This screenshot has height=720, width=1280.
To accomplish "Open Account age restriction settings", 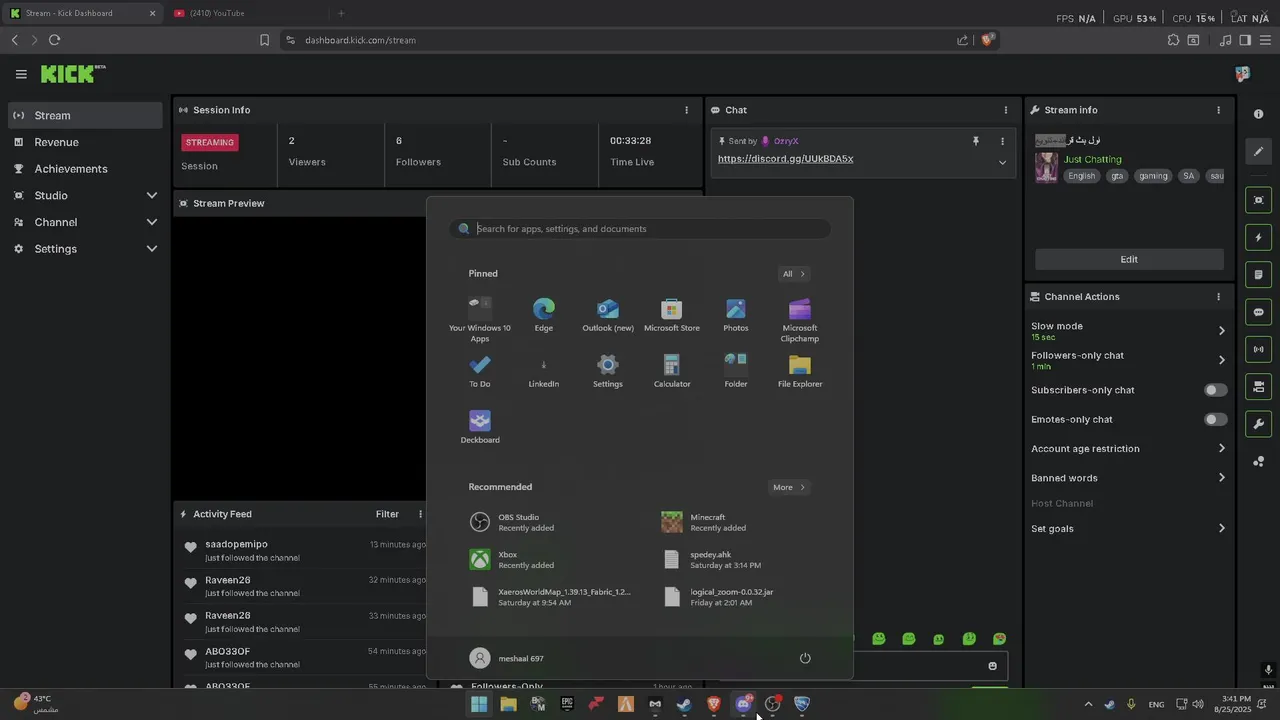I will (1128, 449).
